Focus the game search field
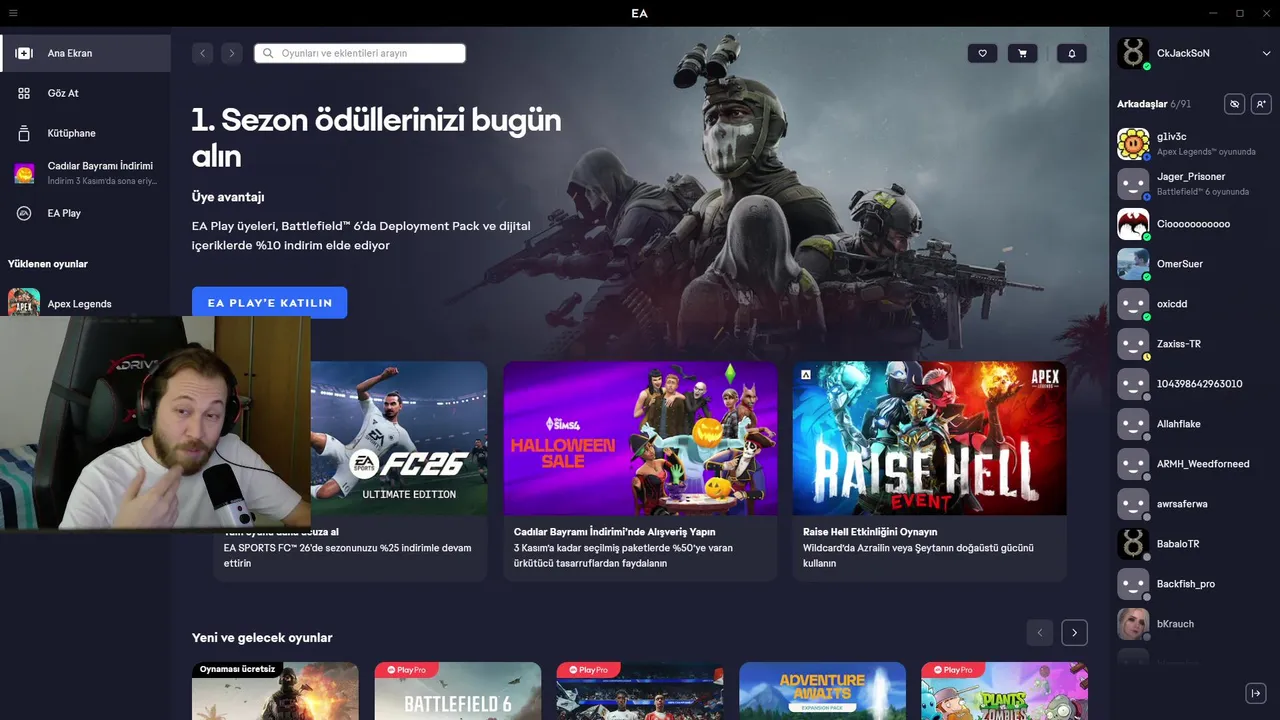Viewport: 1280px width, 720px height. click(360, 53)
